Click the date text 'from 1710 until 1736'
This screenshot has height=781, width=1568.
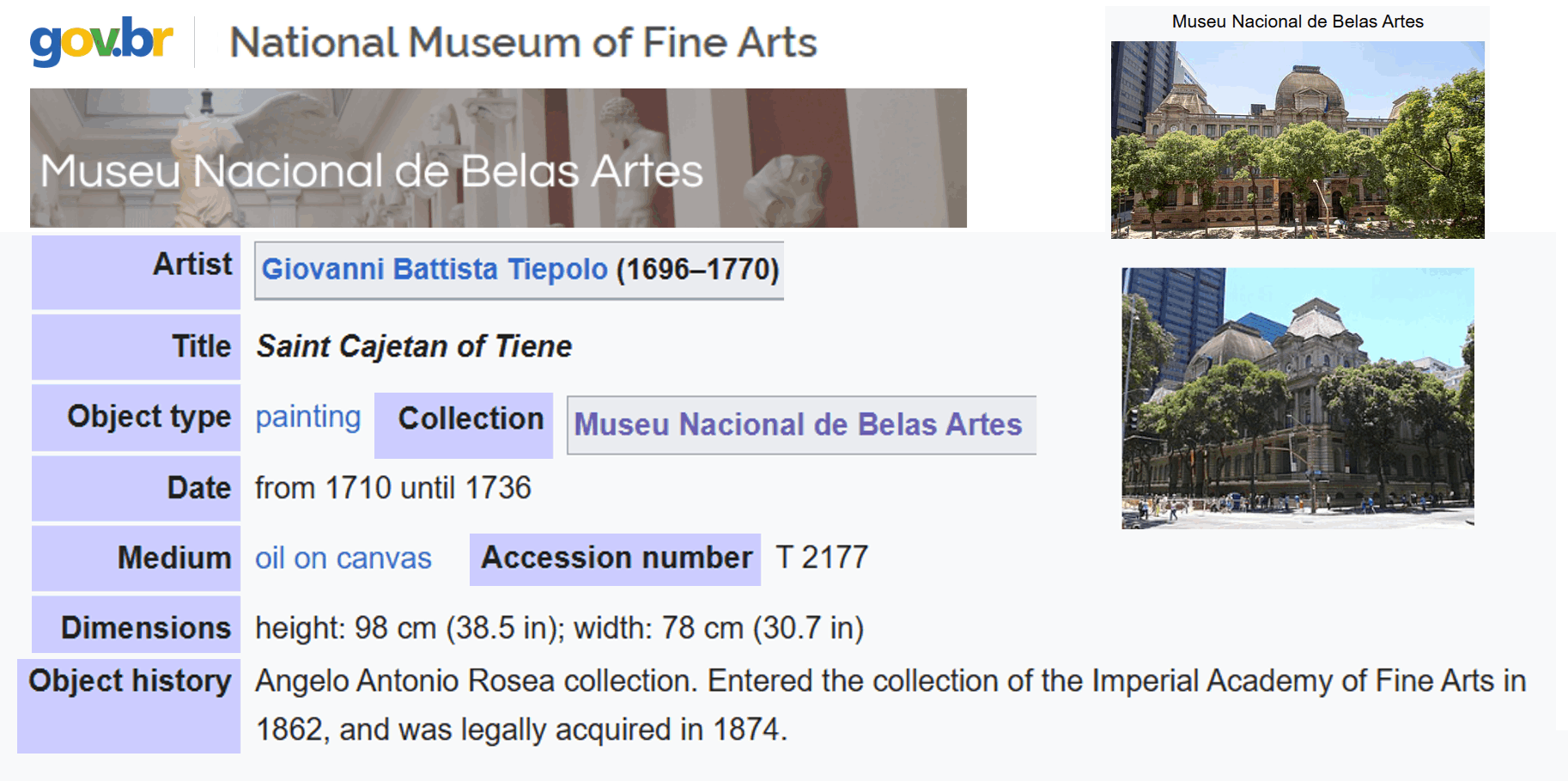click(392, 488)
